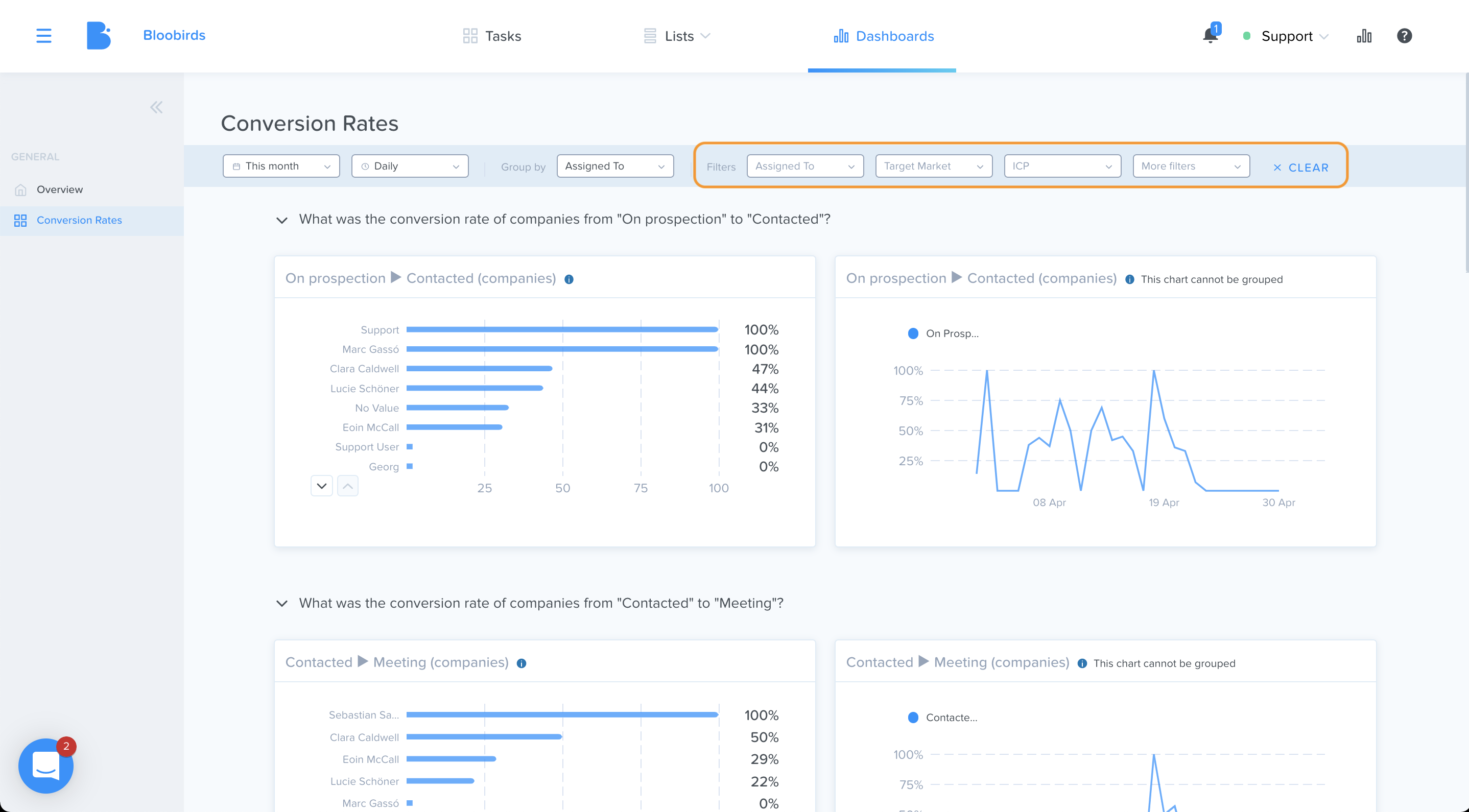
Task: Click the Conversion Rates page heading
Action: 310,123
